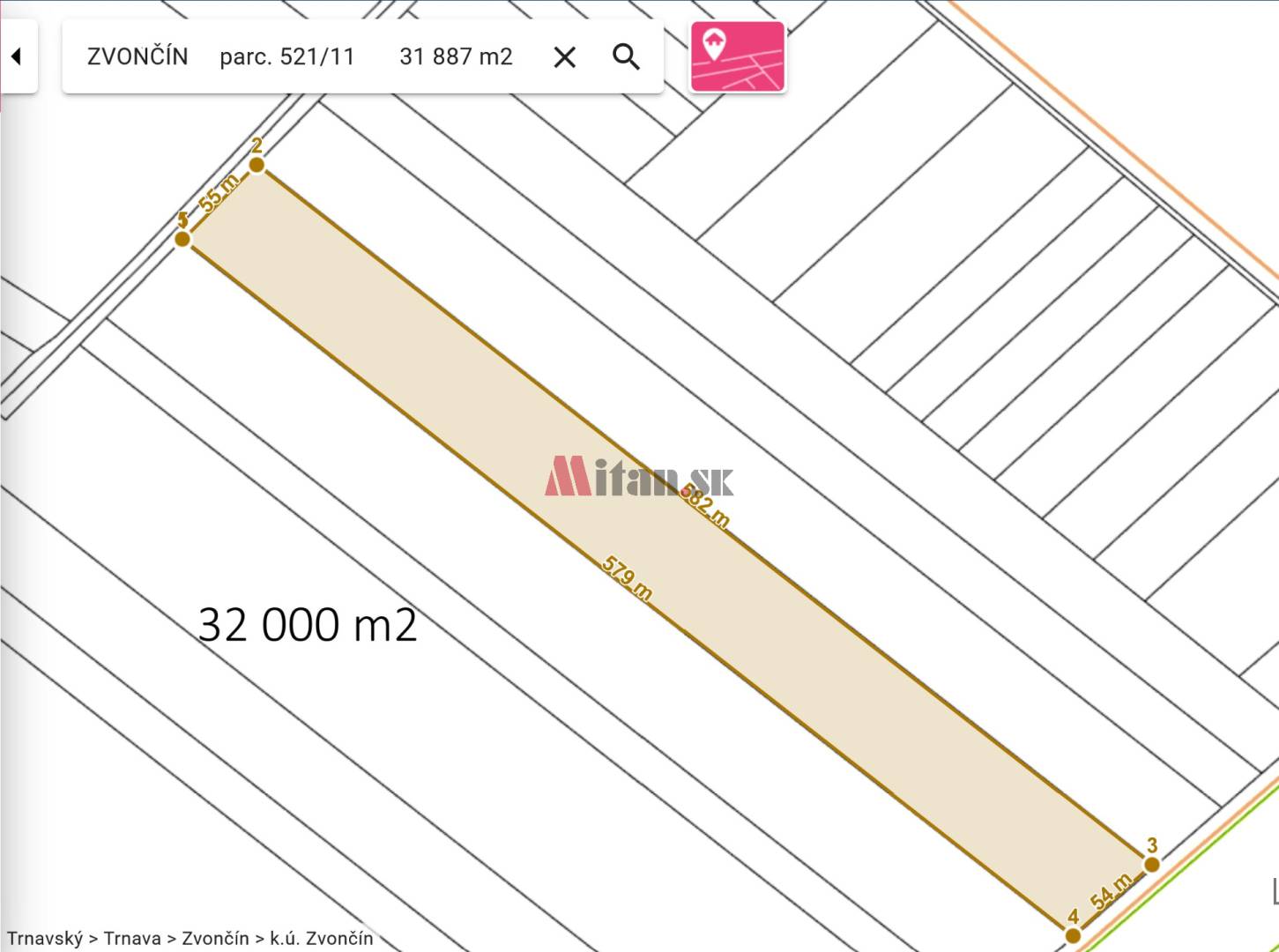Open the k.ú. Zvončín breadcrumb link
The height and width of the screenshot is (952, 1279).
tap(322, 939)
